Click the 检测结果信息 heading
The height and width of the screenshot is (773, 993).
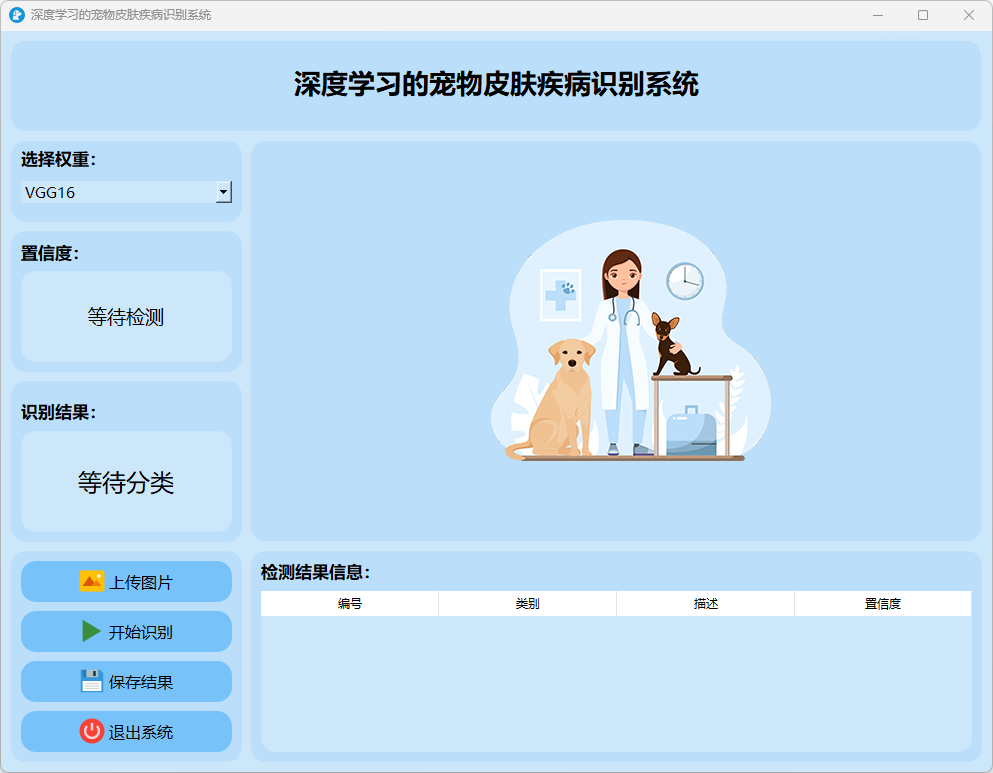(315, 572)
